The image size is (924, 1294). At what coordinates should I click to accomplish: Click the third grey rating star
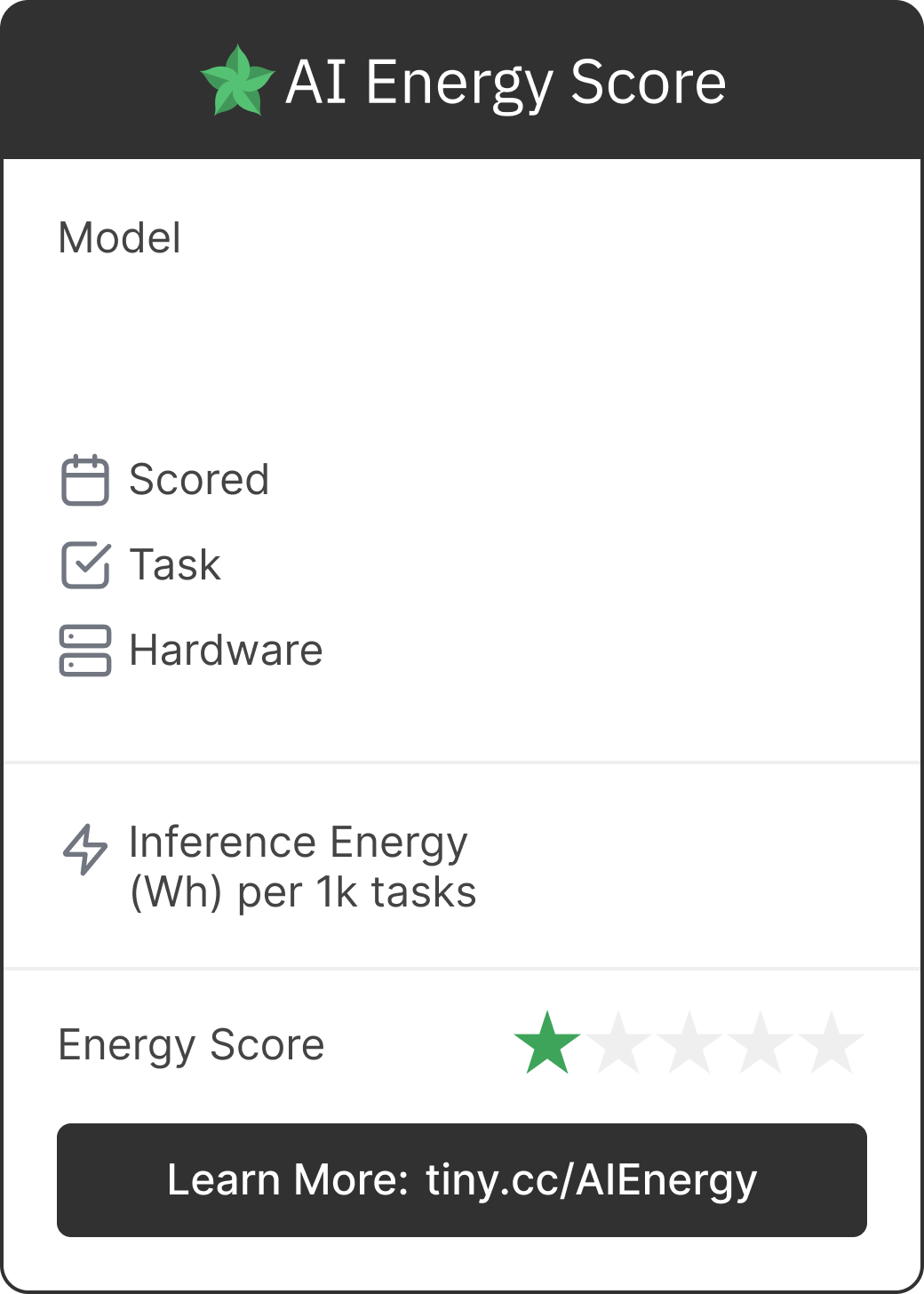click(689, 1043)
